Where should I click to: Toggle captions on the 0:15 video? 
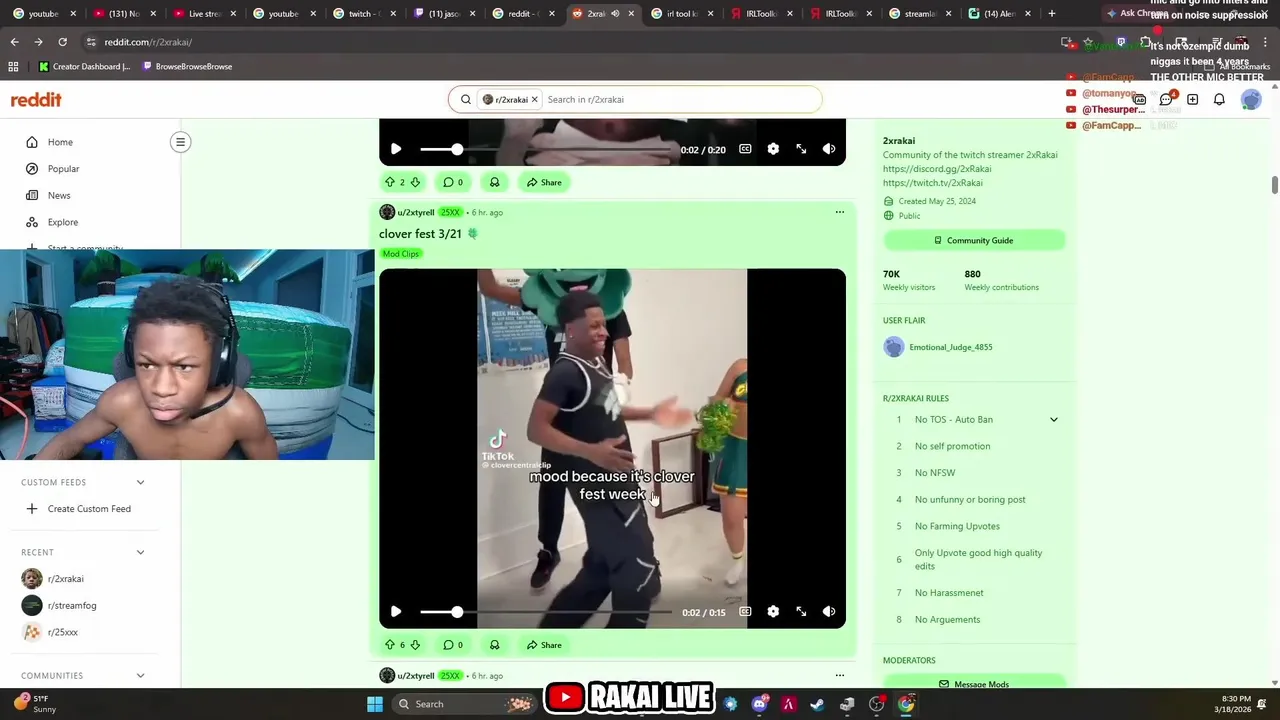click(x=745, y=612)
